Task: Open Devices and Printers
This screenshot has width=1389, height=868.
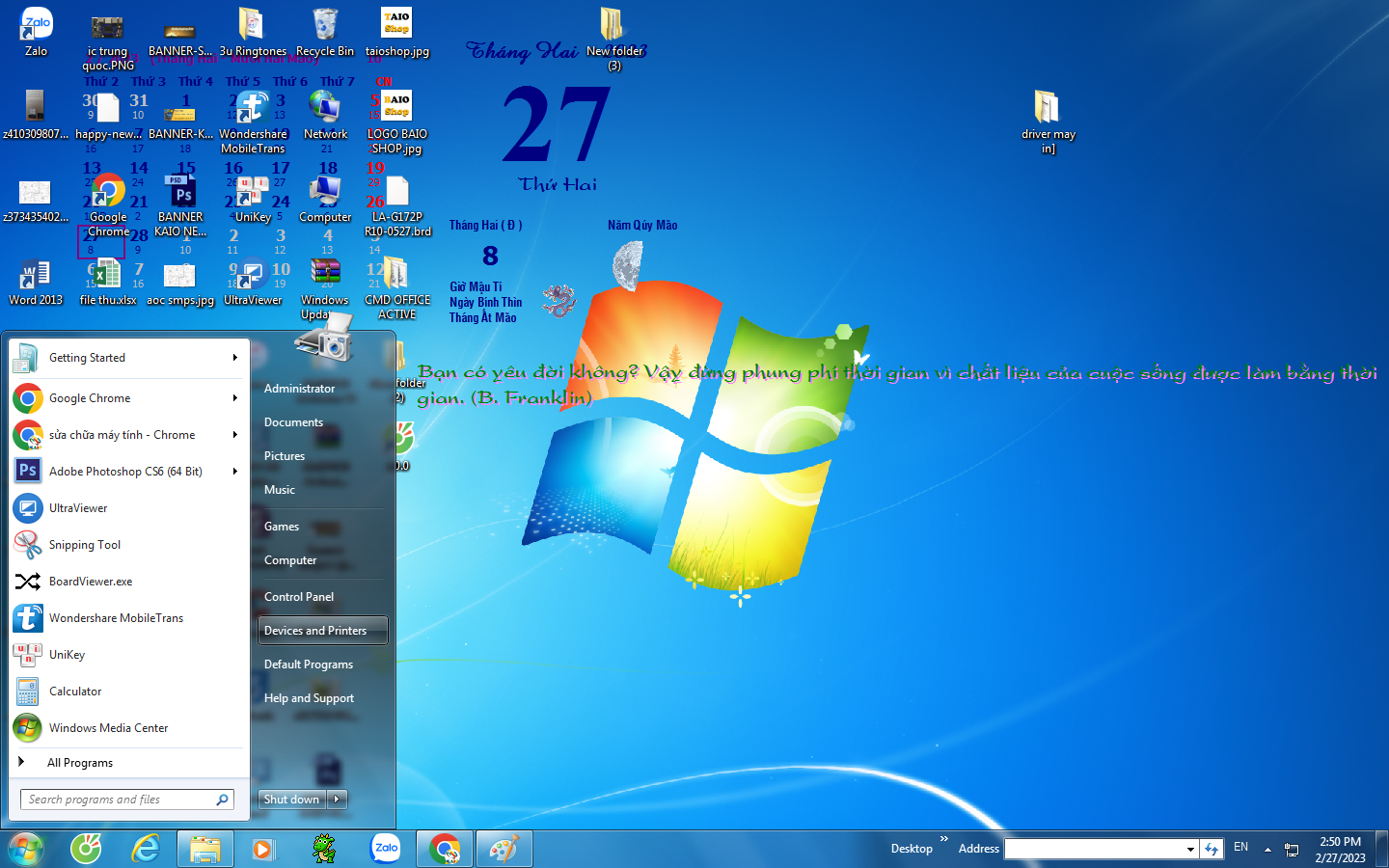Action: 322,631
